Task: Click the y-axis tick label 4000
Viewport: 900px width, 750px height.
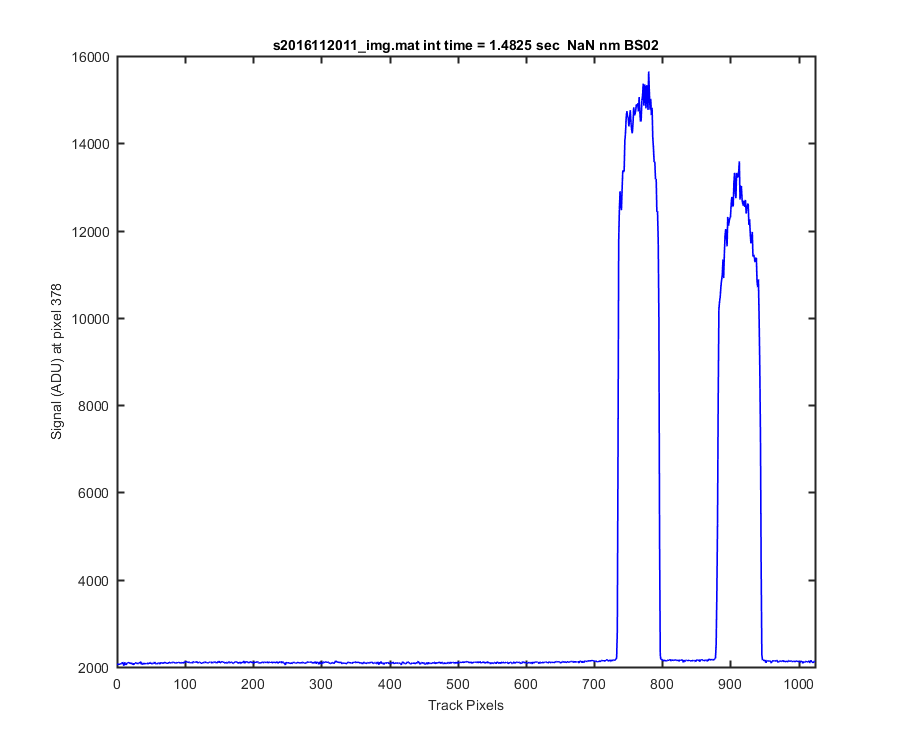Action: 94,581
